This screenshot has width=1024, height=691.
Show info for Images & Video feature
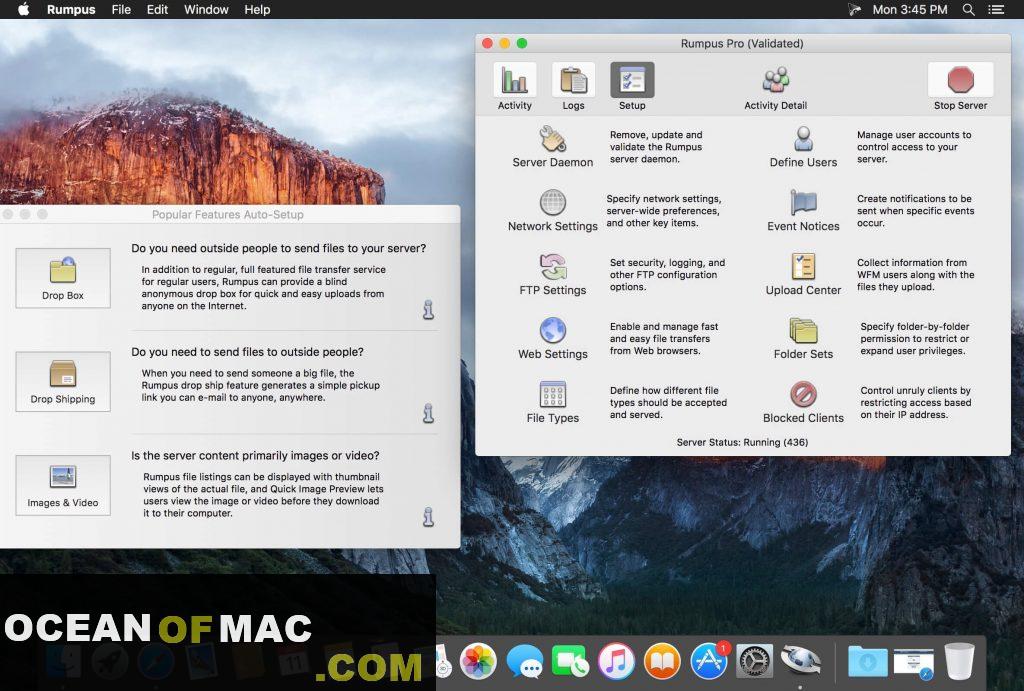[428, 517]
